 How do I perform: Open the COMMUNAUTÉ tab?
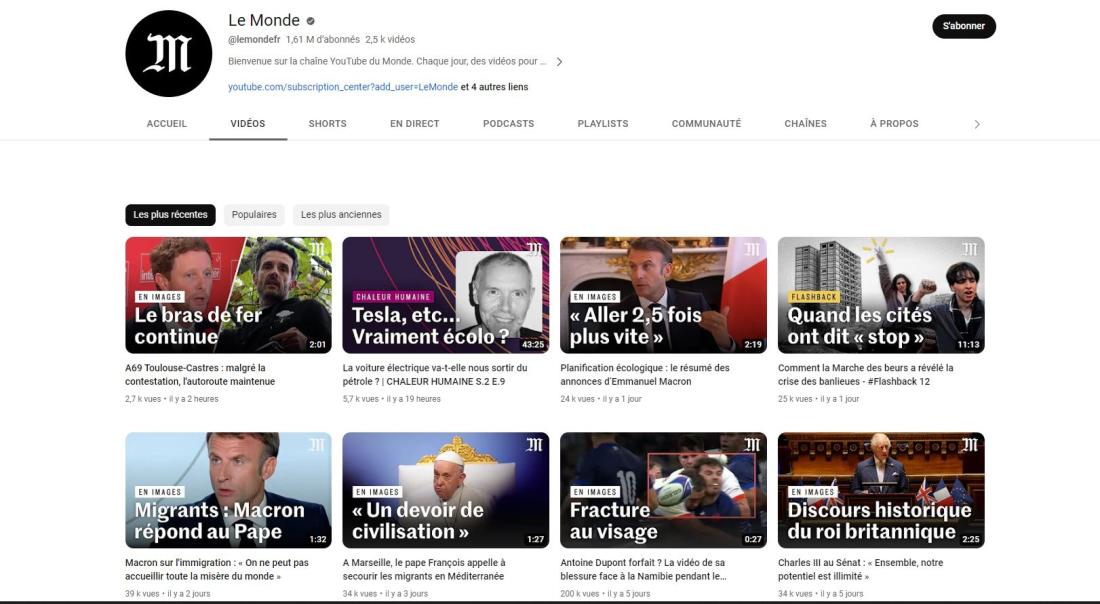(706, 123)
